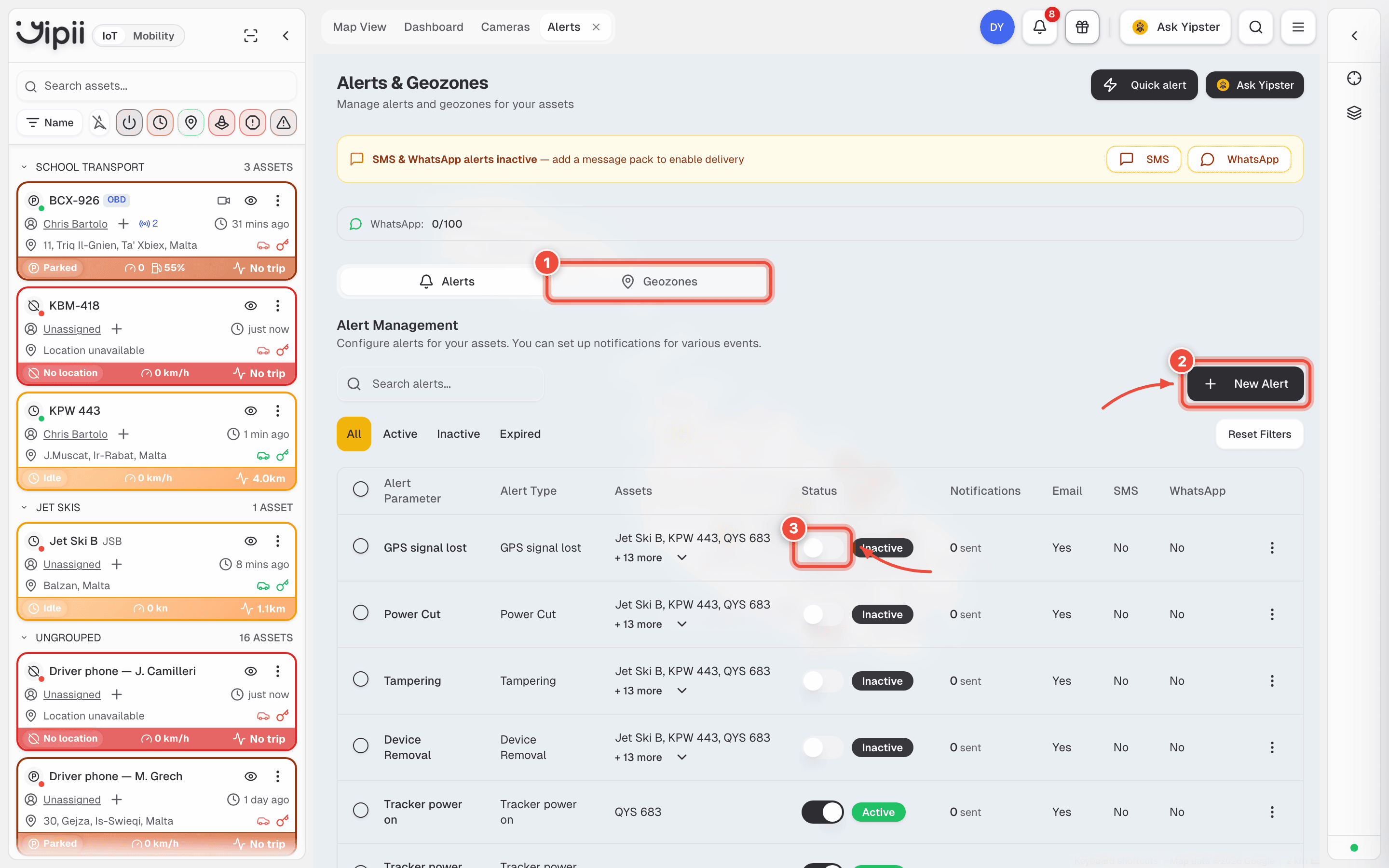Toggle visibility of Jet Ski B
1389x868 pixels.
(251, 541)
